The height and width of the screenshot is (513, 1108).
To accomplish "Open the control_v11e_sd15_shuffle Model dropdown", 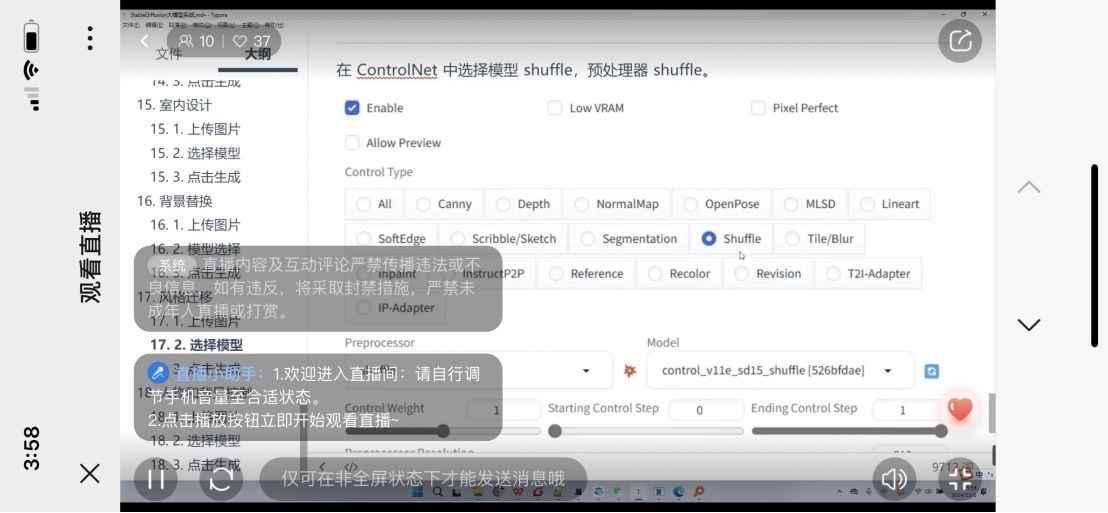I will pos(780,370).
